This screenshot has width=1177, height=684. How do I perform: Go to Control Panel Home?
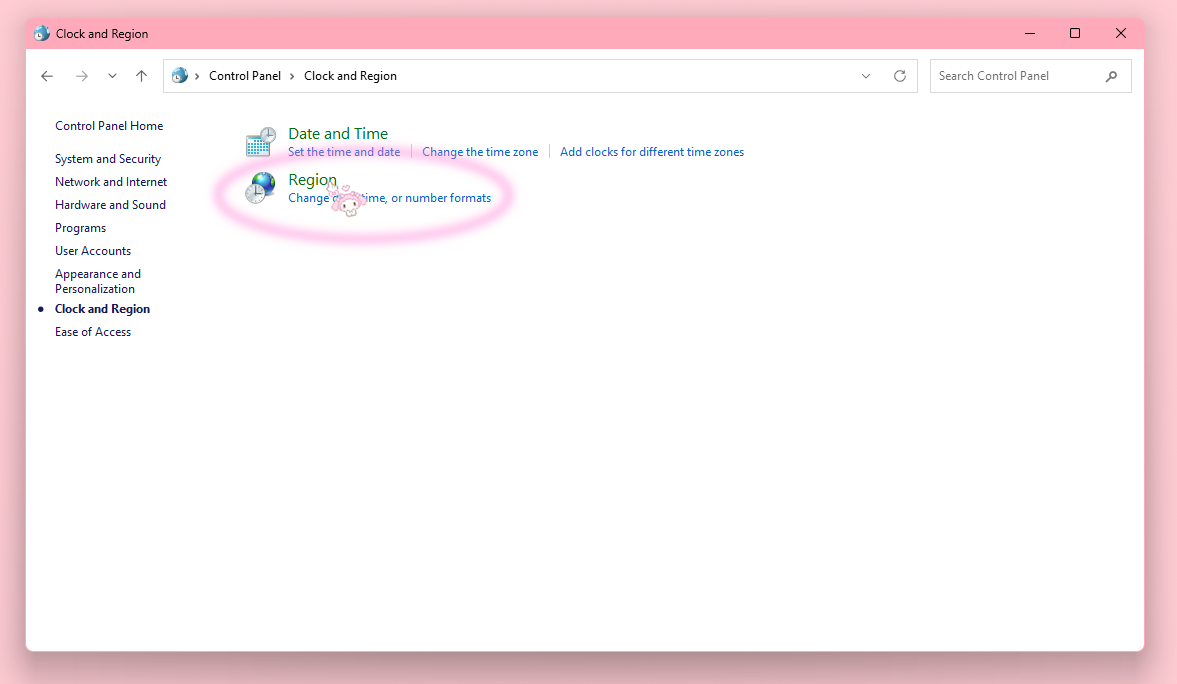pos(109,126)
